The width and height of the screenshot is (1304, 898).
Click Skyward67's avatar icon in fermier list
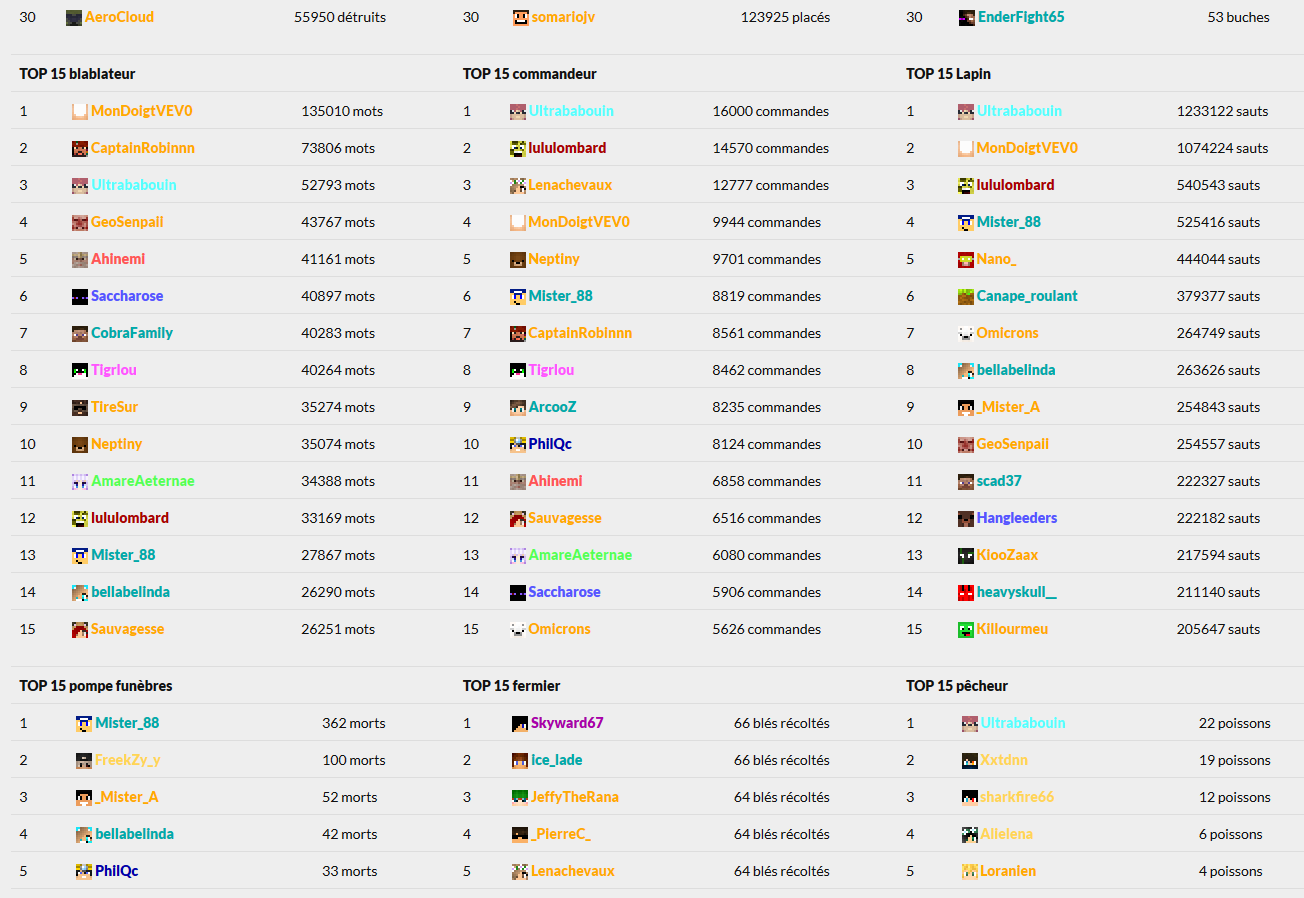pos(520,723)
